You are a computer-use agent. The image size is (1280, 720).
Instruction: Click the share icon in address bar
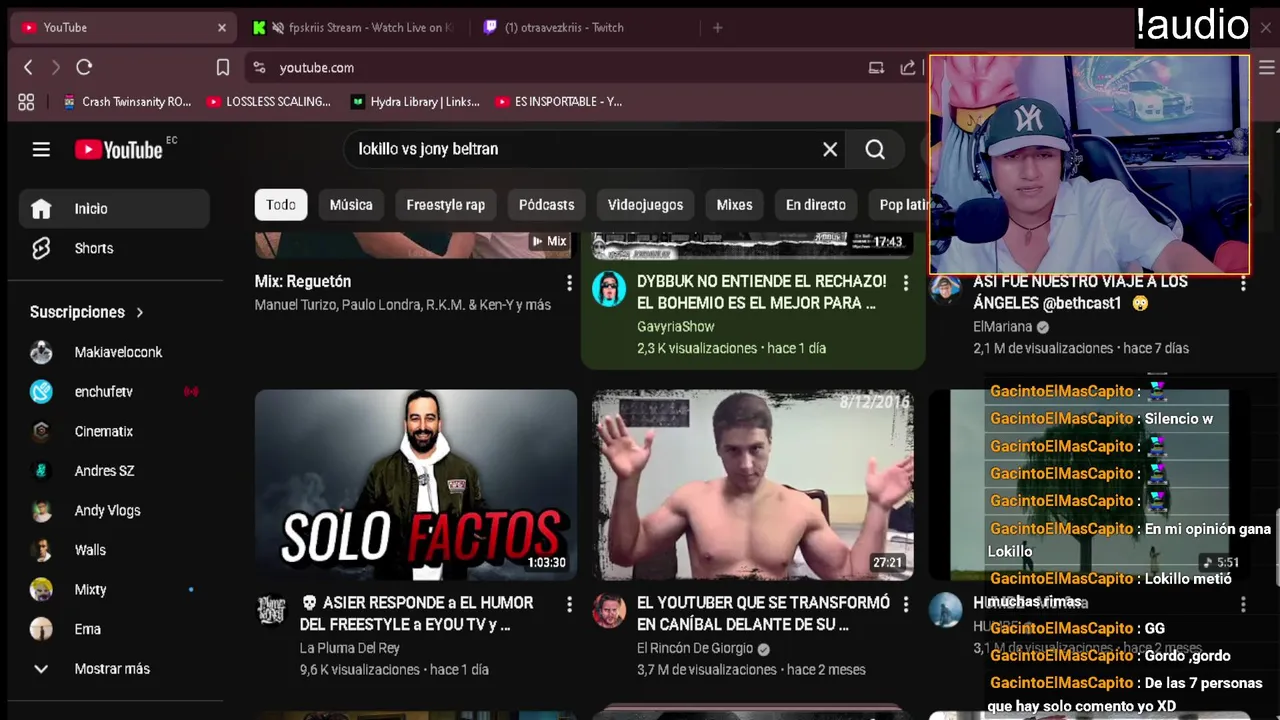(908, 67)
